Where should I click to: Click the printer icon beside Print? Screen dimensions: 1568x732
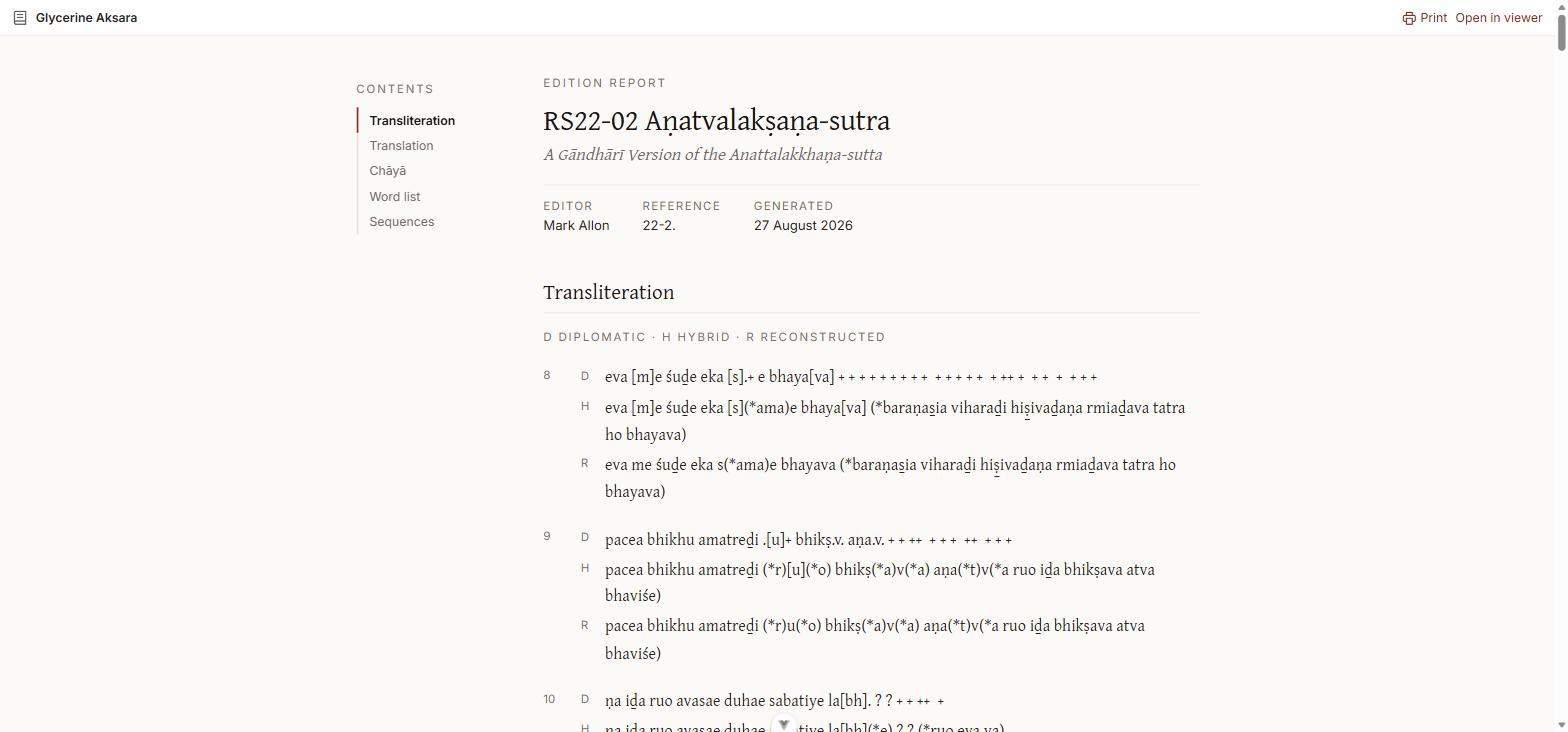pyautogui.click(x=1408, y=18)
